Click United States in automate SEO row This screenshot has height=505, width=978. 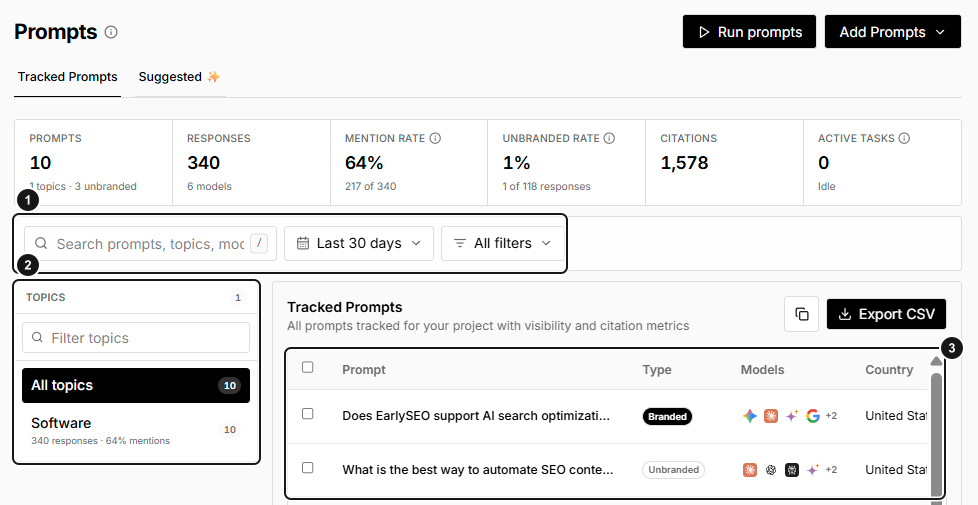click(896, 470)
